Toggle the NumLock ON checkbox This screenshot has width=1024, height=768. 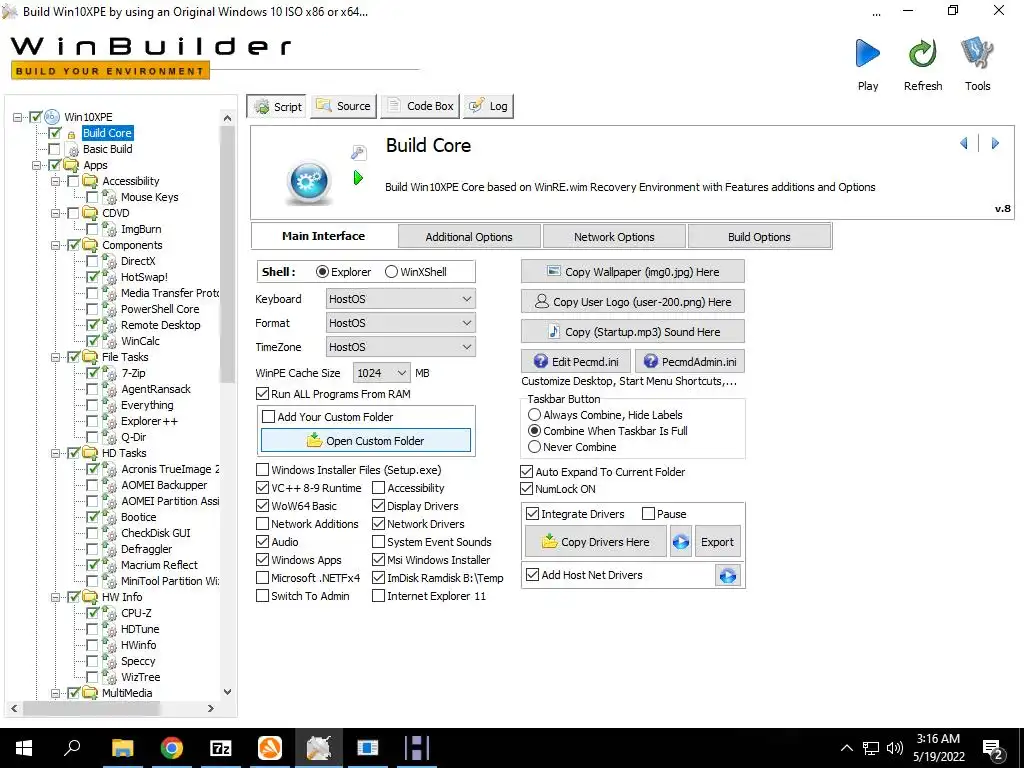[526, 488]
